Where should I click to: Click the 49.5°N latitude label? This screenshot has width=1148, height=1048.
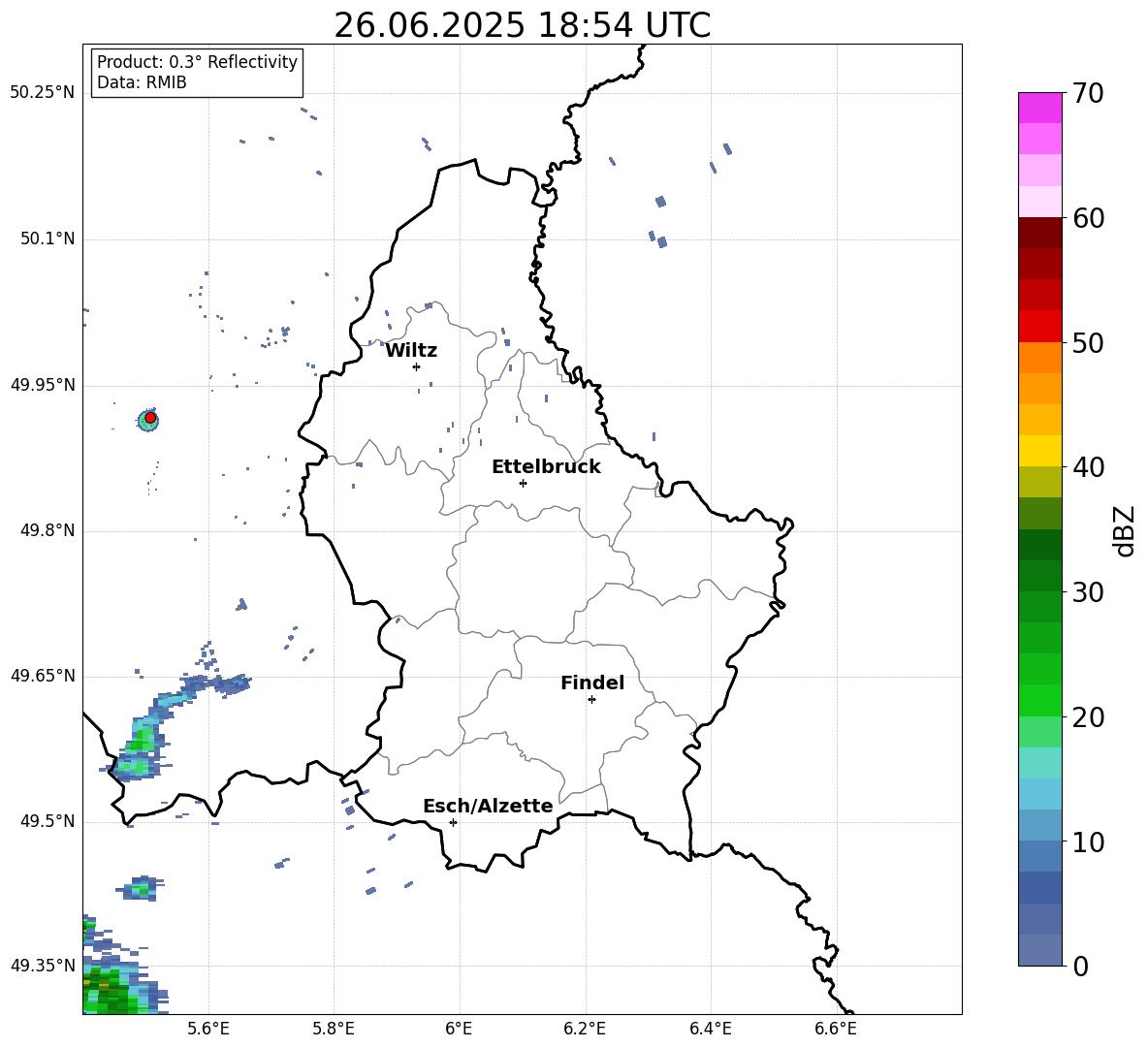(x=47, y=821)
